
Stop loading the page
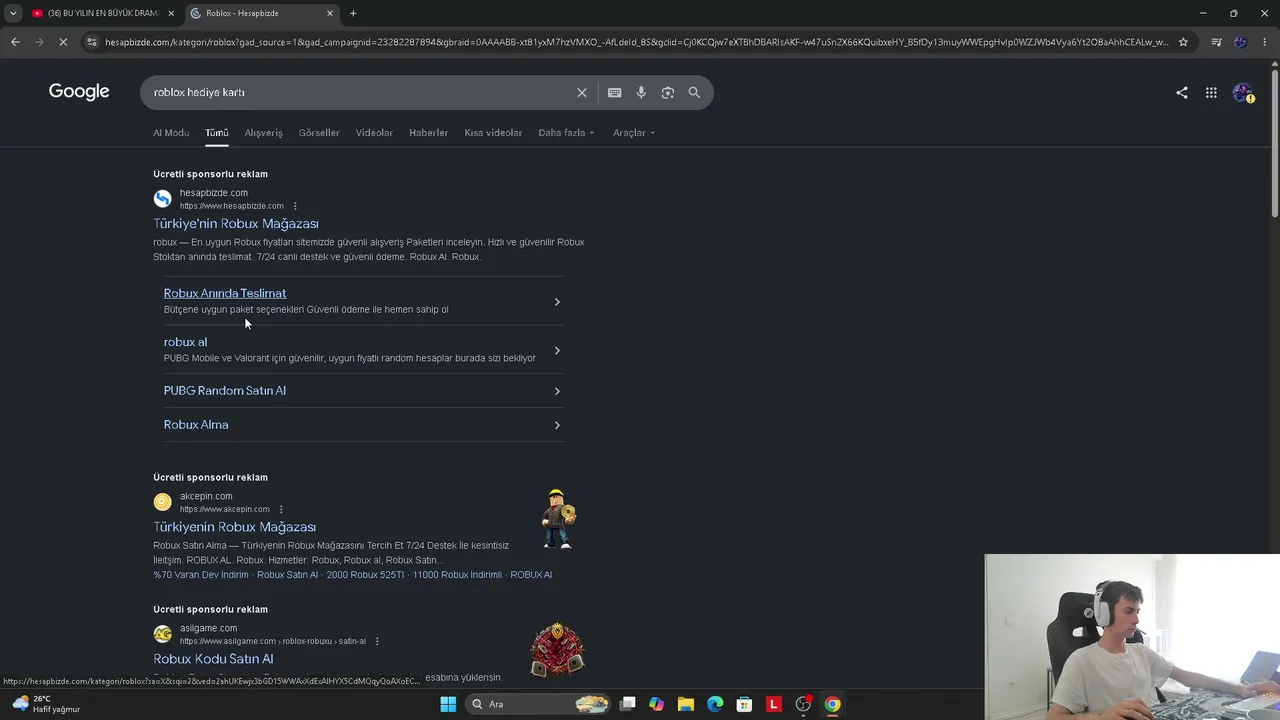pos(64,42)
